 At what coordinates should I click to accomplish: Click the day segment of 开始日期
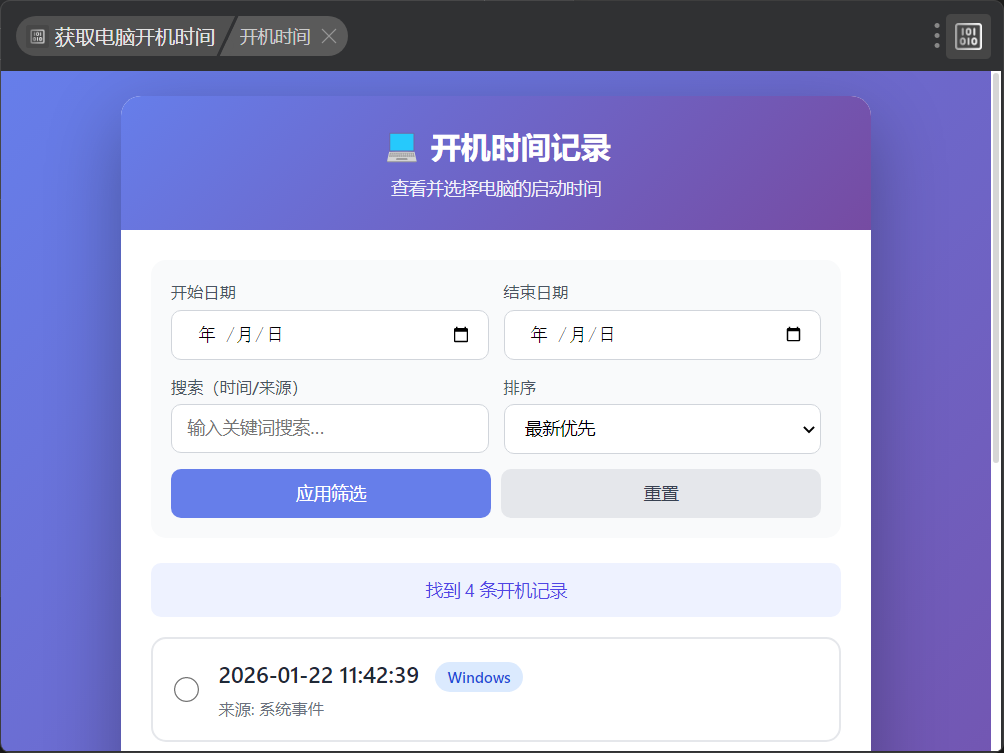click(275, 335)
